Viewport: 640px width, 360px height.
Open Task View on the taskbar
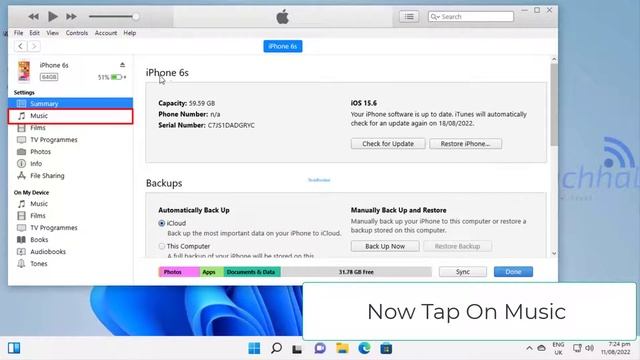(x=297, y=349)
